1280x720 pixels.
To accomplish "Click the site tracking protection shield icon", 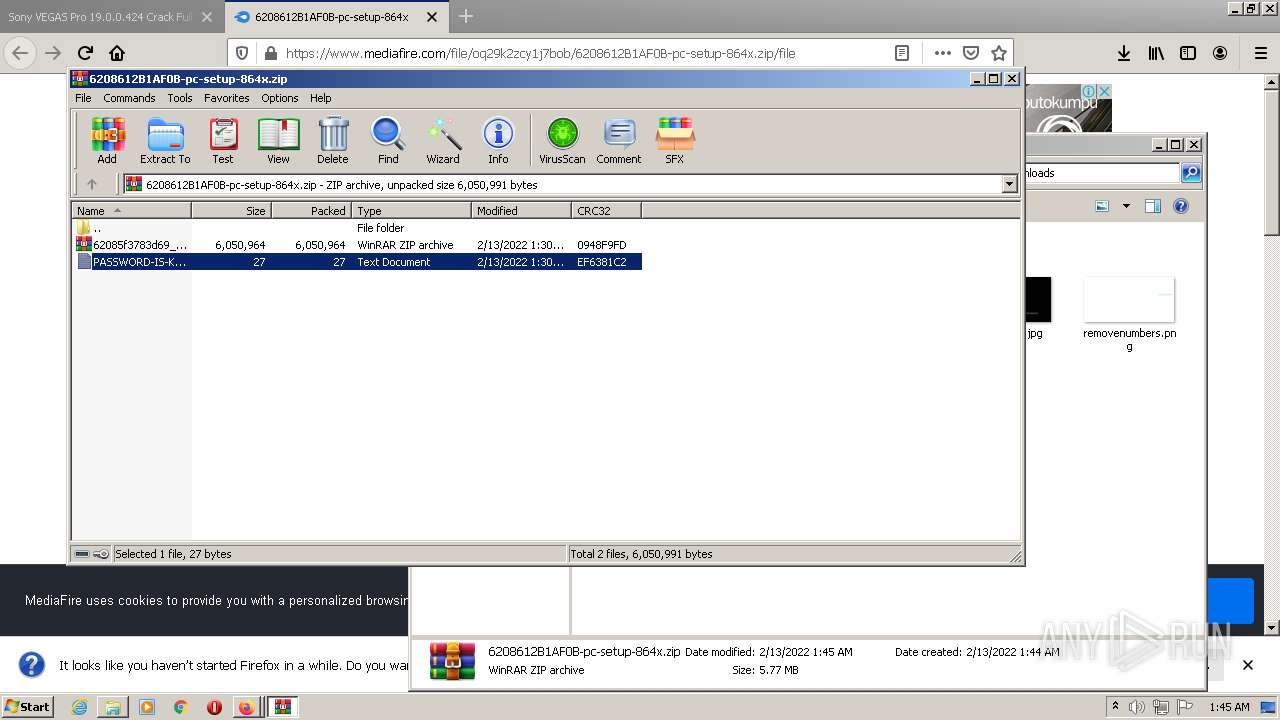I will click(x=242, y=53).
